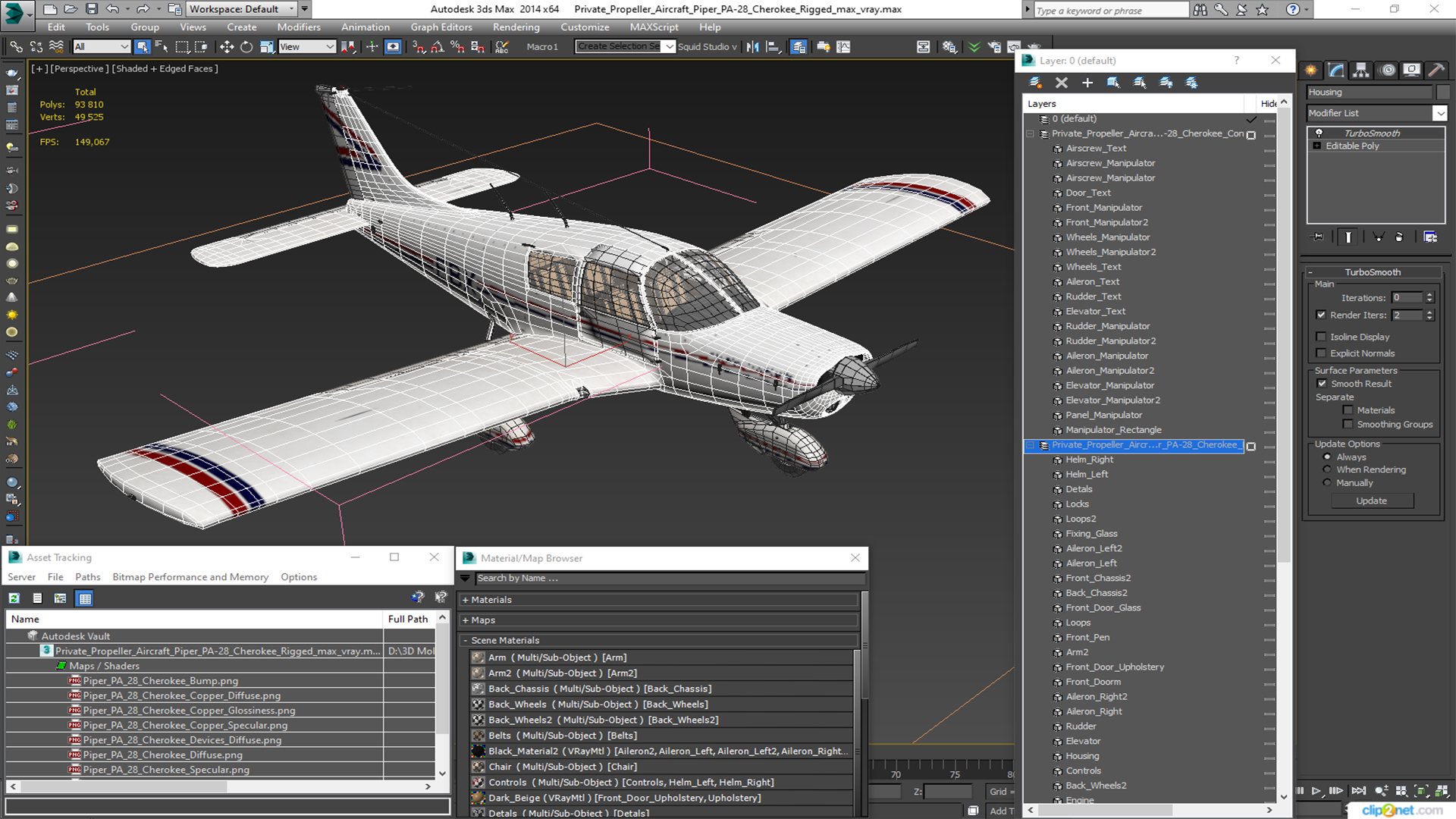This screenshot has height=819, width=1456.
Task: Open the Create command panel tab
Action: [x=1311, y=70]
